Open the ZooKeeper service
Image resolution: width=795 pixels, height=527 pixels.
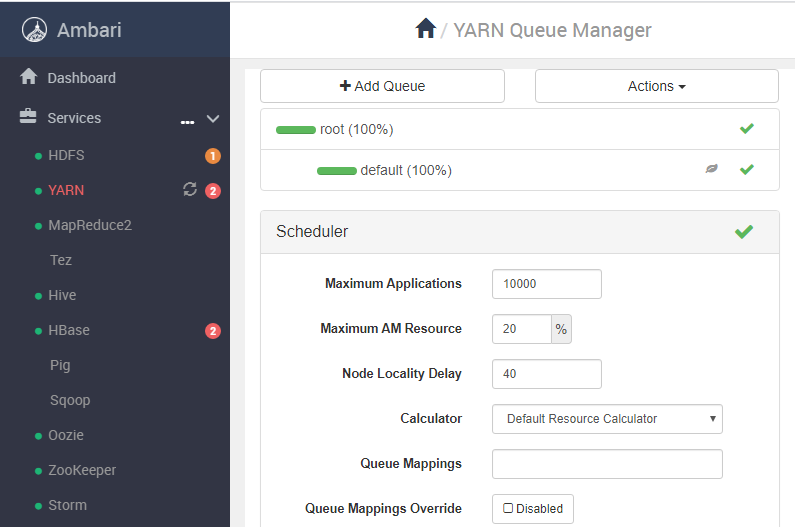pyautogui.click(x=82, y=470)
